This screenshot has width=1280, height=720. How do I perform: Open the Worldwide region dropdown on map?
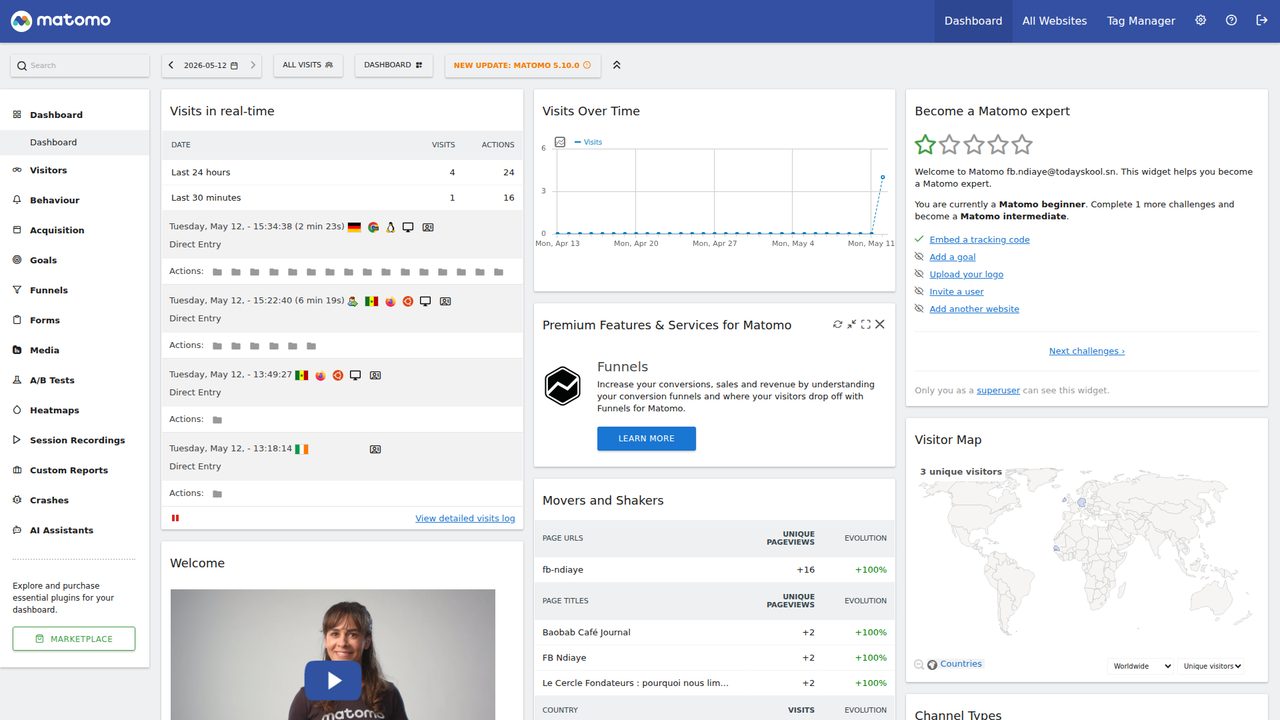click(1141, 666)
